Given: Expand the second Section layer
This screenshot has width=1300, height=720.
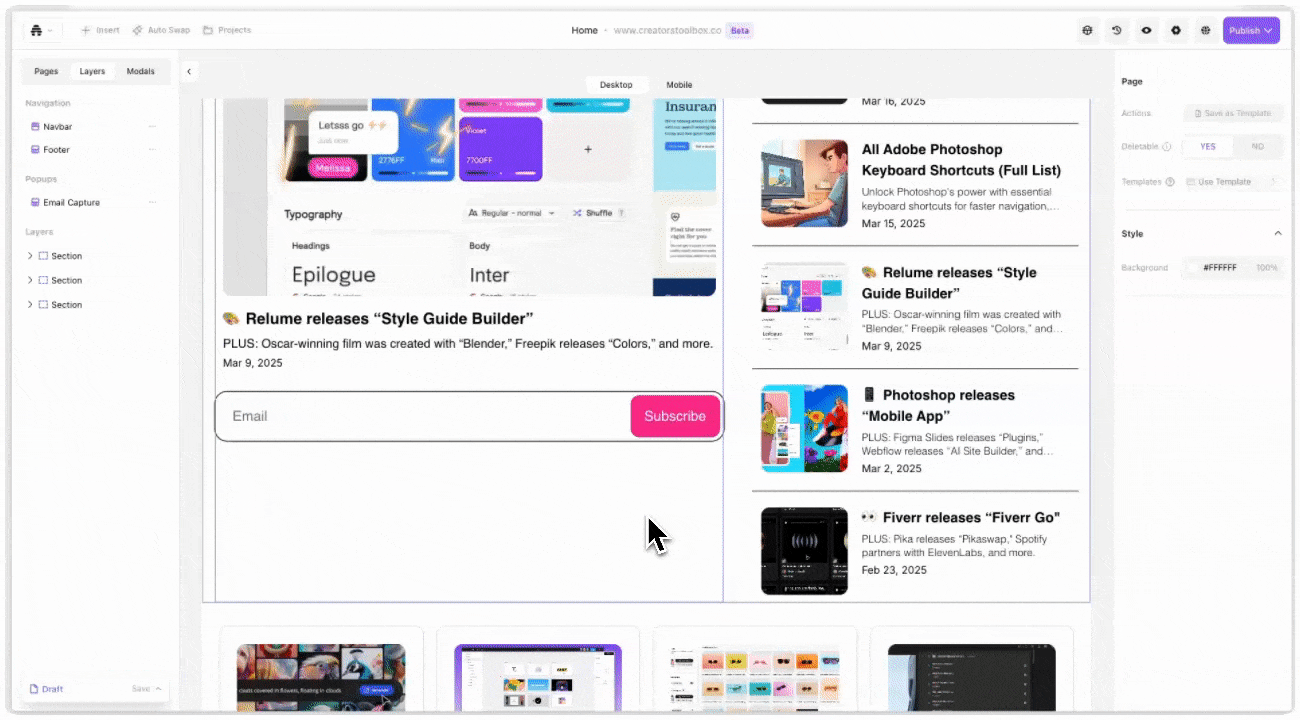Looking at the screenshot, I should [x=30, y=281].
